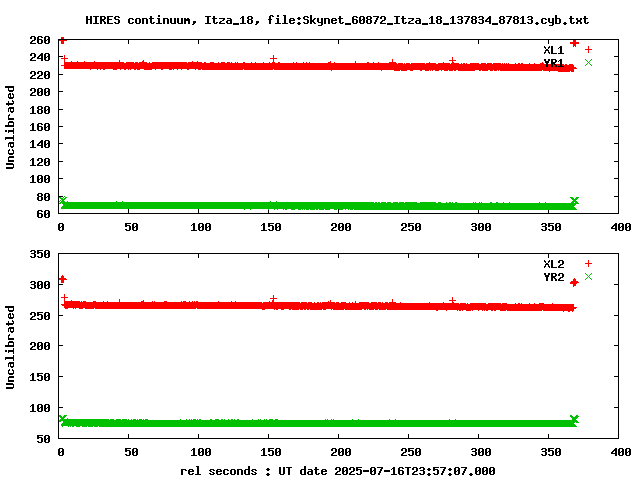Click the XL2 starting spike above 300
This screenshot has width=640, height=480.
point(62,279)
